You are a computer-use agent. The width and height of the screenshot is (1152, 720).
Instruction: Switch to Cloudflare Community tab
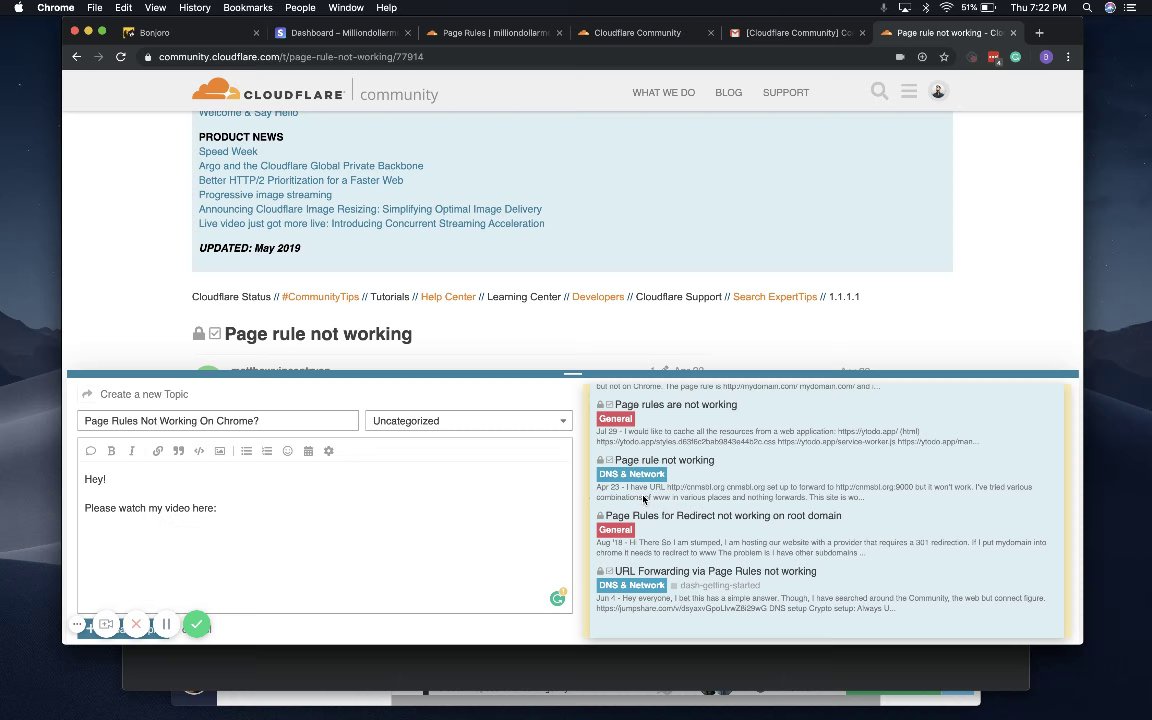click(x=646, y=33)
